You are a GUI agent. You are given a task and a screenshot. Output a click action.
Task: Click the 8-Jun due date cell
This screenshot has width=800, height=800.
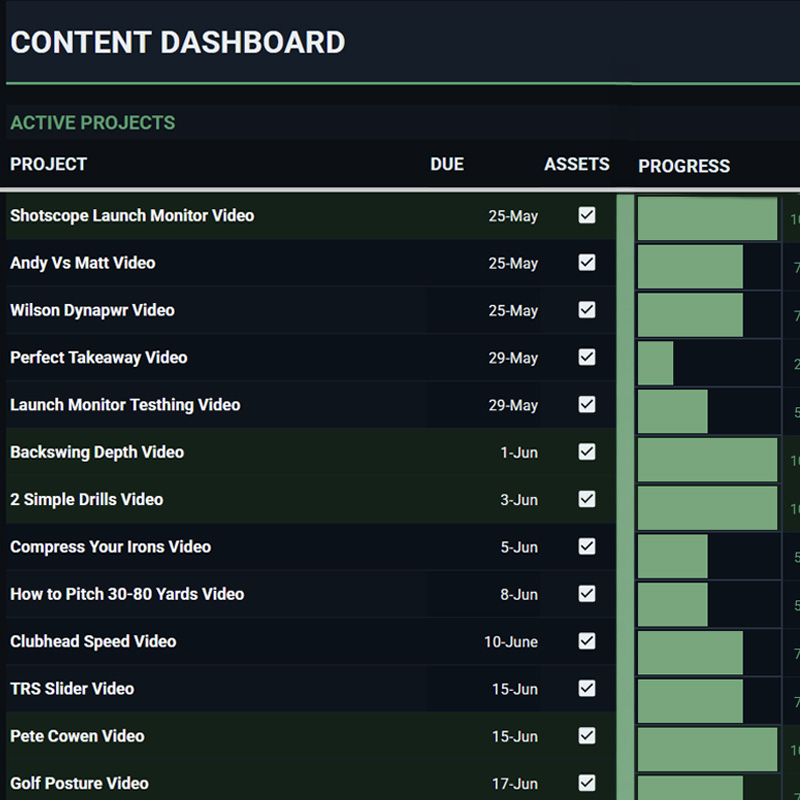[519, 595]
